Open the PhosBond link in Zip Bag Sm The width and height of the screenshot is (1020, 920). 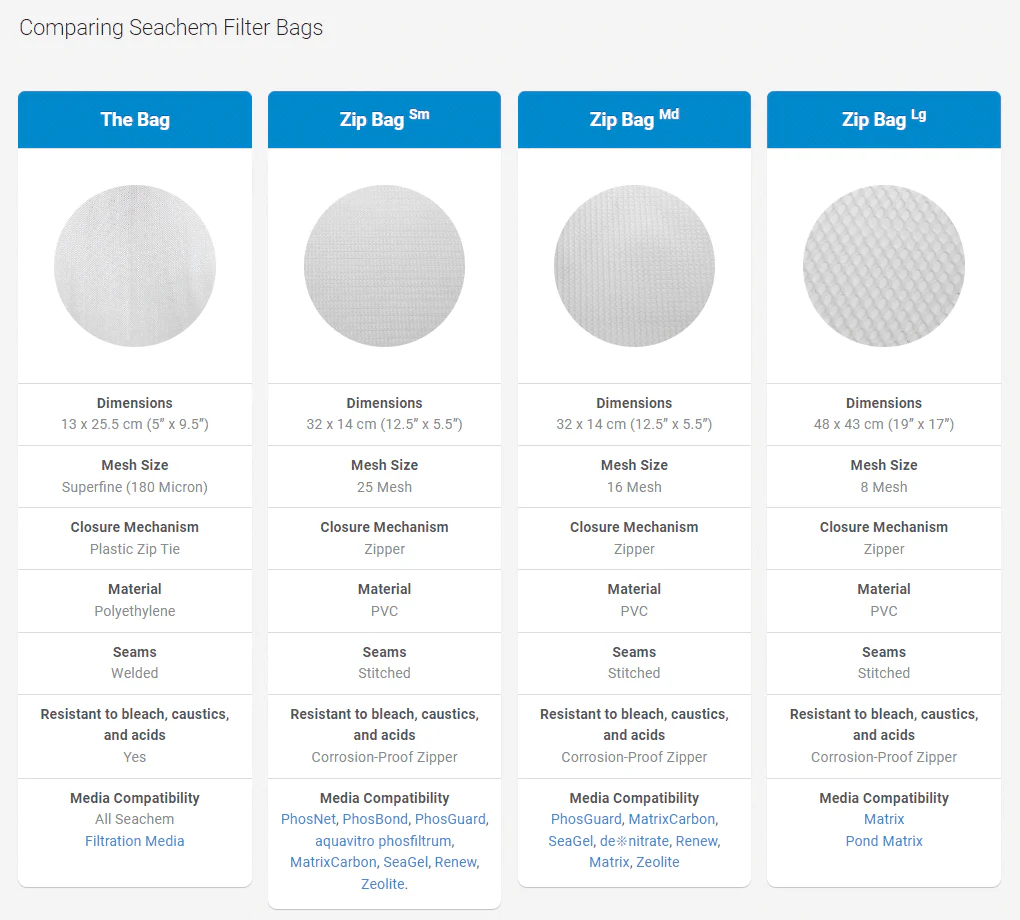(x=375, y=819)
